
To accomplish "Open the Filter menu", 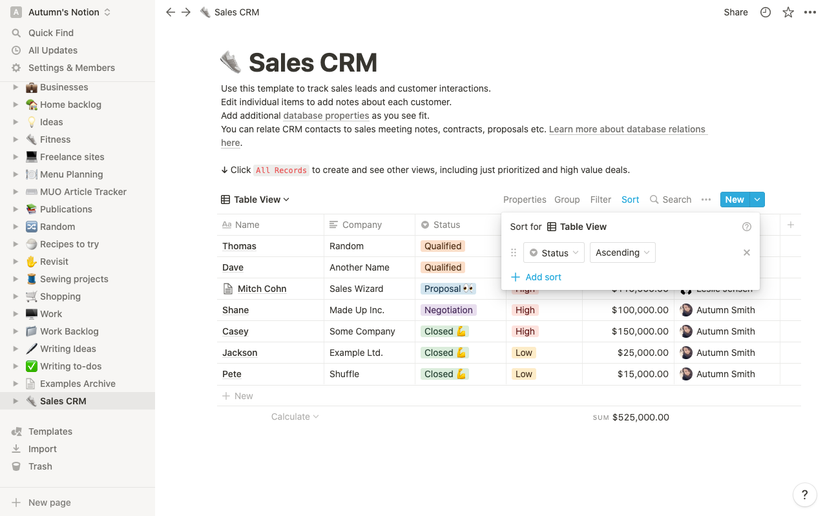I will (600, 199).
